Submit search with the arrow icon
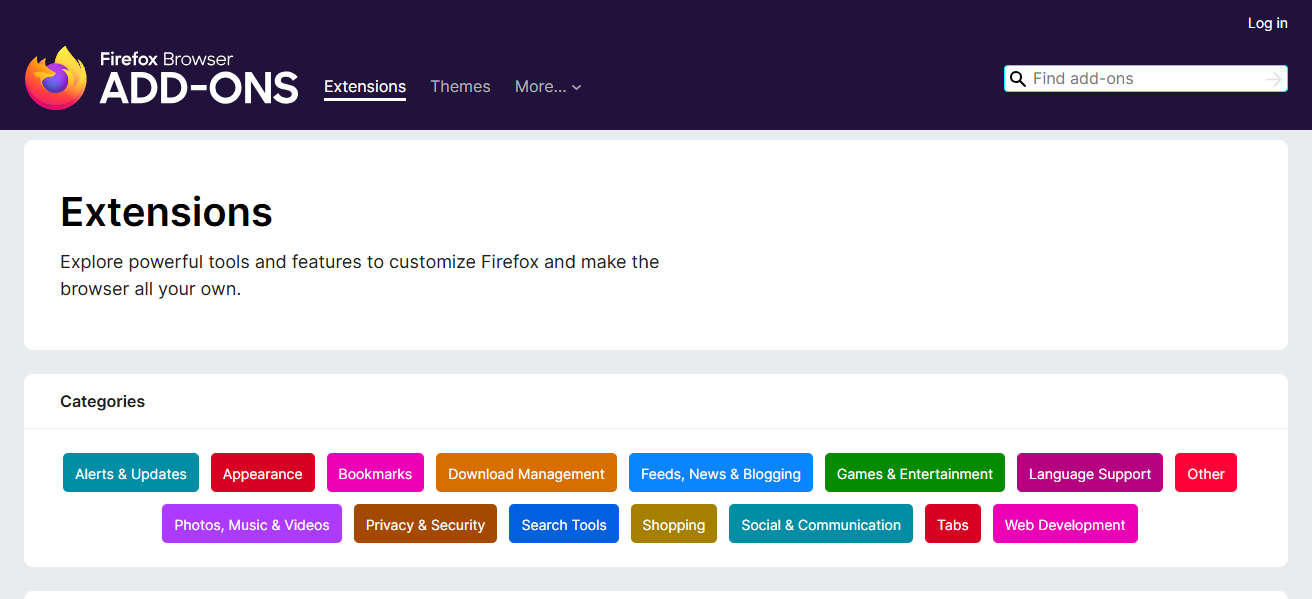 click(1273, 79)
